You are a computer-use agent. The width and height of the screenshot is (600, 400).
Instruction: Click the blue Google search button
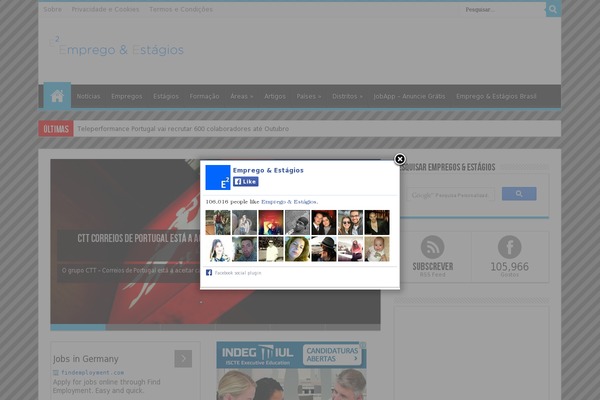519,194
